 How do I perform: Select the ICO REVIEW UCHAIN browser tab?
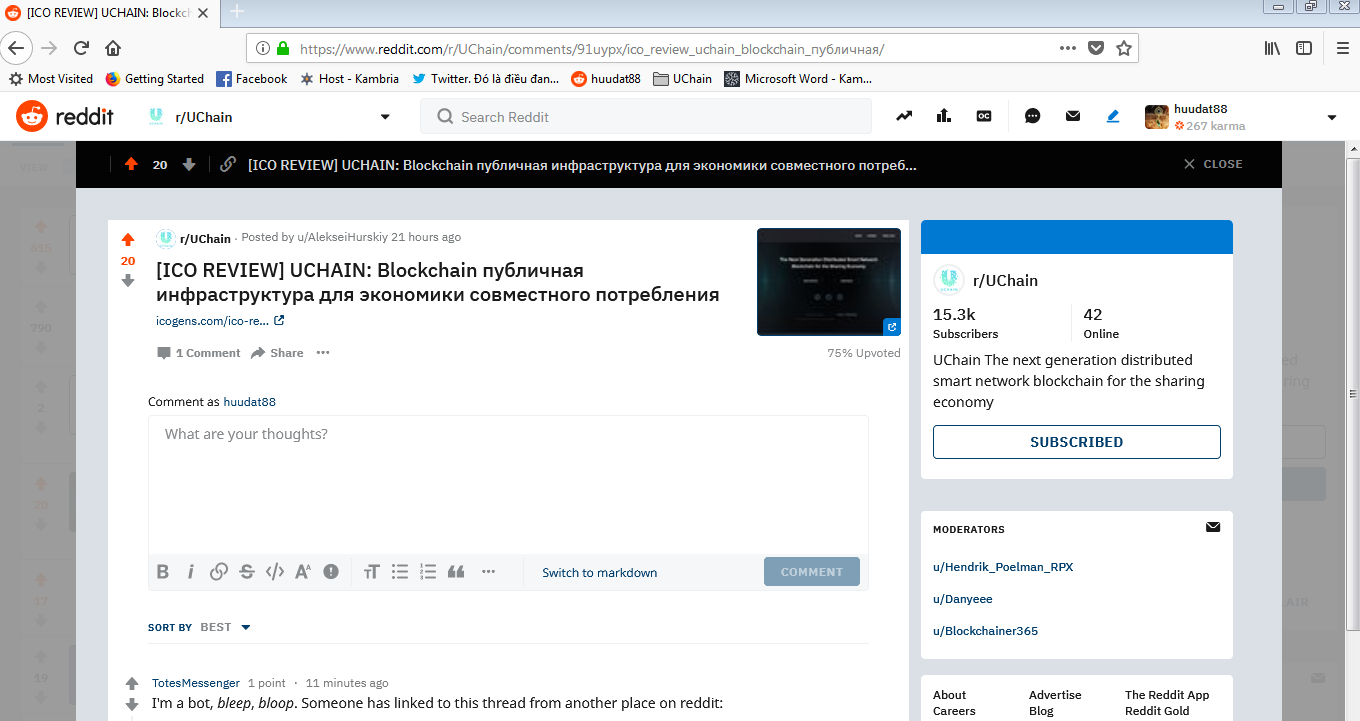pyautogui.click(x=110, y=12)
